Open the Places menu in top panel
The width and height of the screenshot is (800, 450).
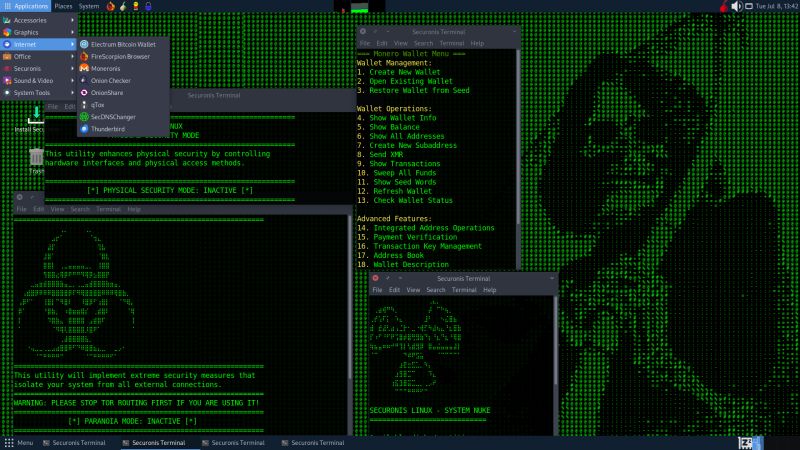point(63,6)
